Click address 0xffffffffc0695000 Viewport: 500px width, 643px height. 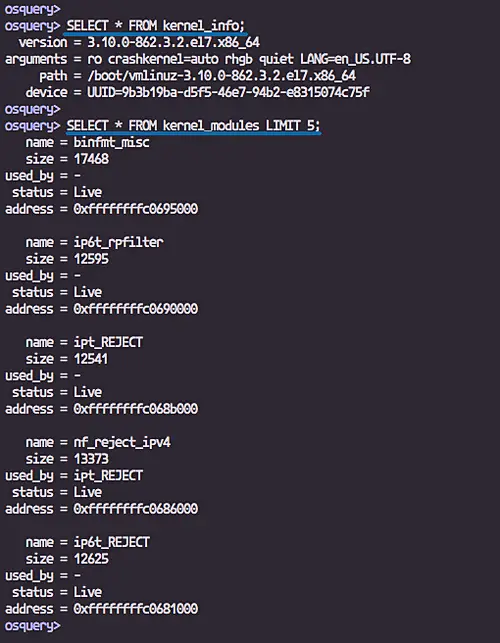coord(136,209)
